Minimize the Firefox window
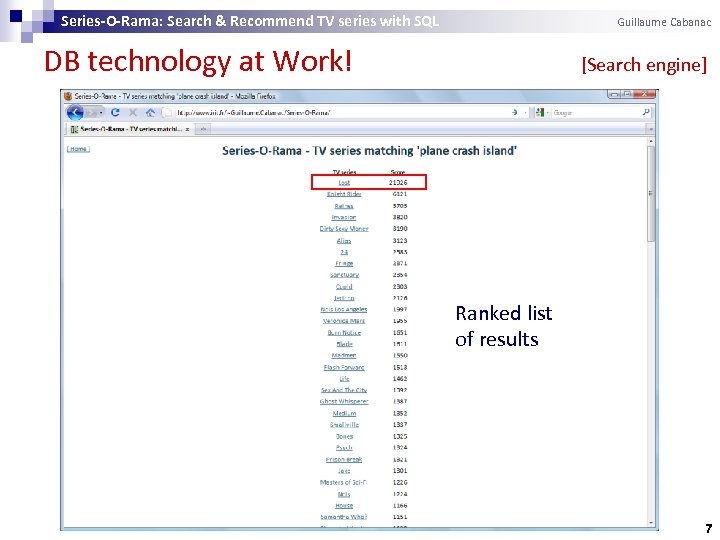This screenshot has height=540, width=720. (x=614, y=94)
